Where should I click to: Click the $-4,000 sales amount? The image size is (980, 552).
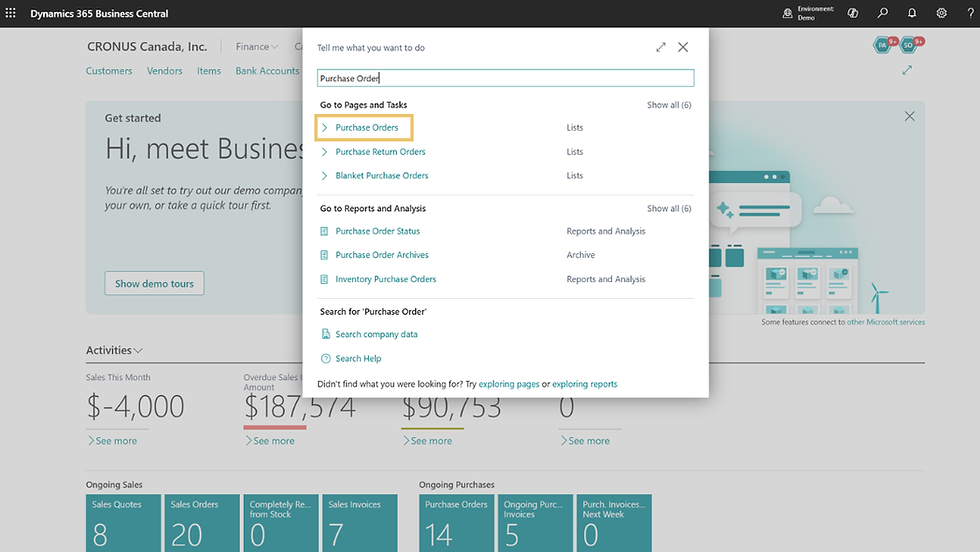point(135,406)
